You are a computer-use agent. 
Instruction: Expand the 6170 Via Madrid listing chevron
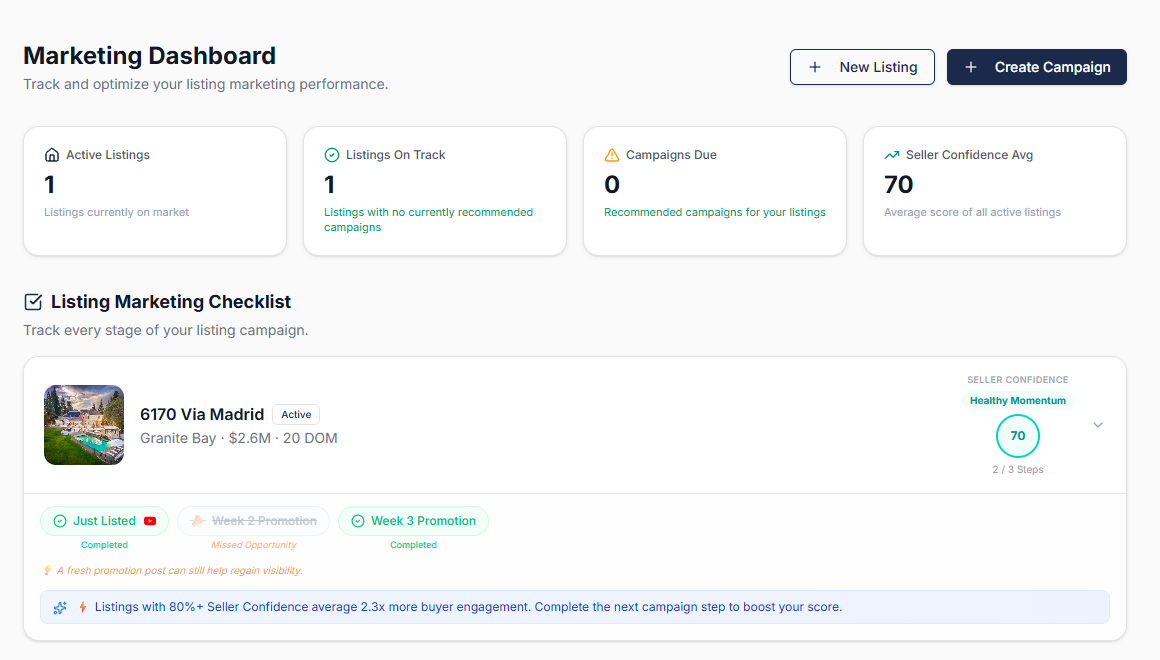1098,425
